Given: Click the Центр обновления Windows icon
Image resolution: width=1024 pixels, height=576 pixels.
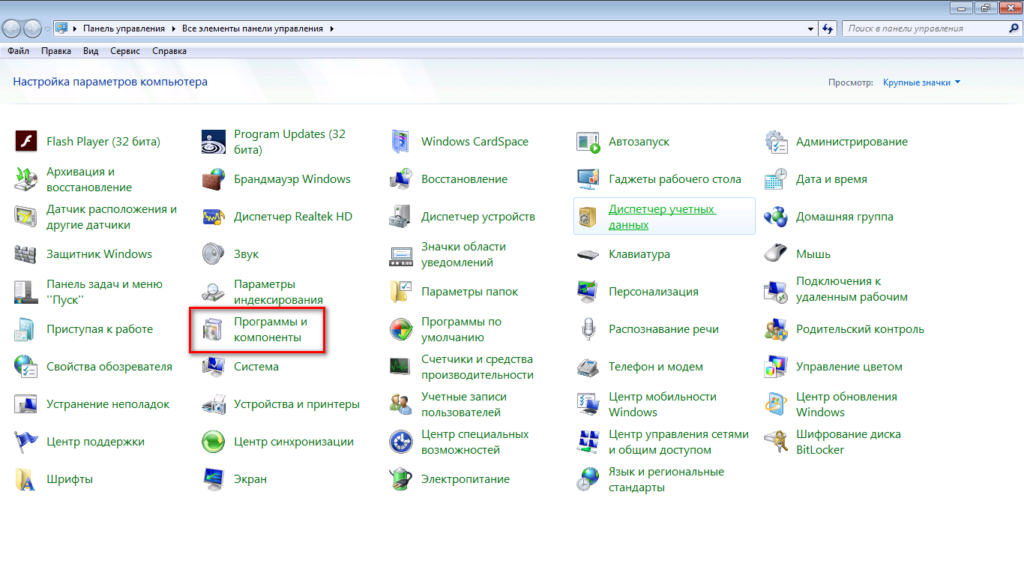Looking at the screenshot, I should tap(776, 404).
